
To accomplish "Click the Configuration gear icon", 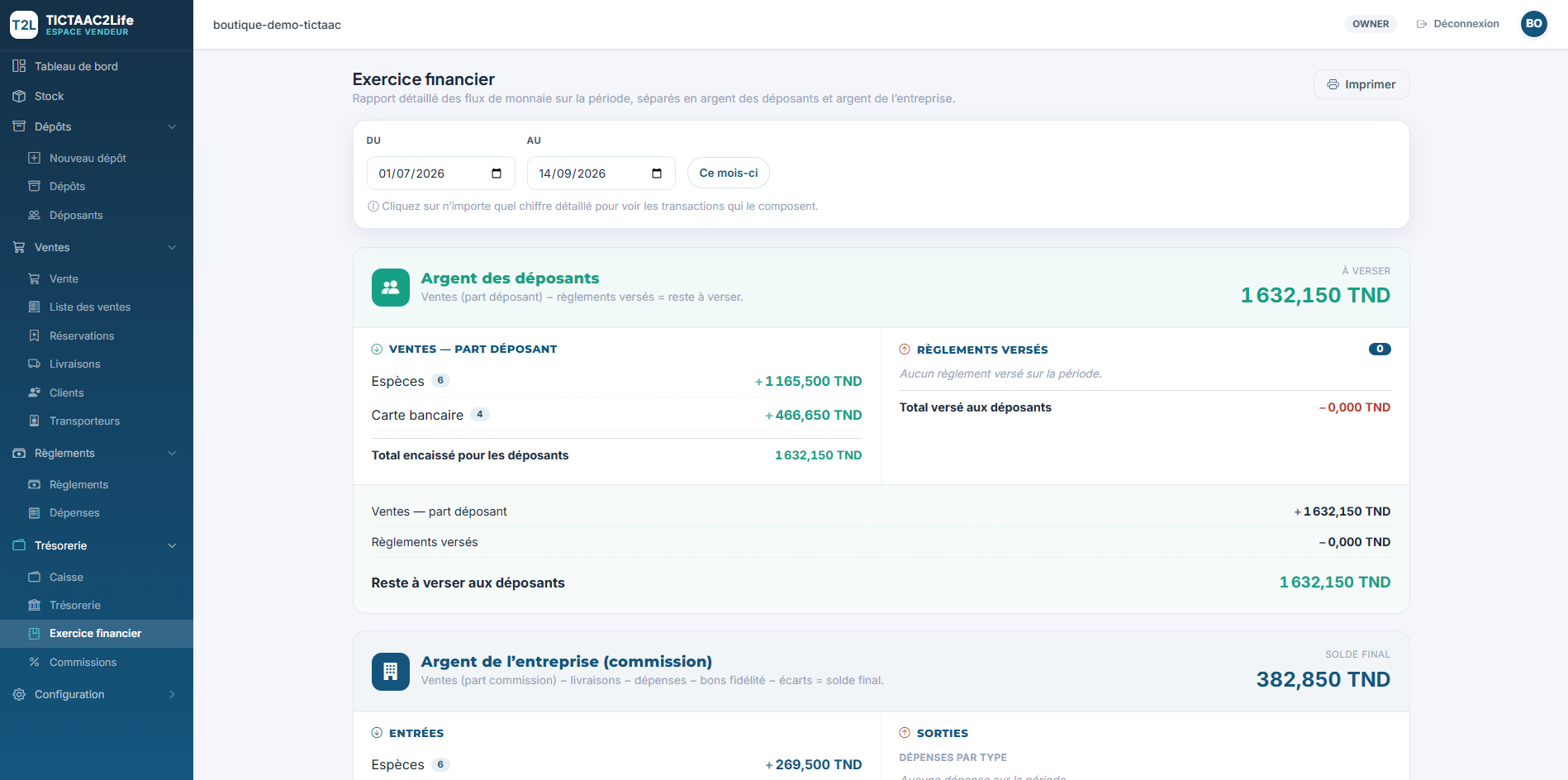I will 19,694.
